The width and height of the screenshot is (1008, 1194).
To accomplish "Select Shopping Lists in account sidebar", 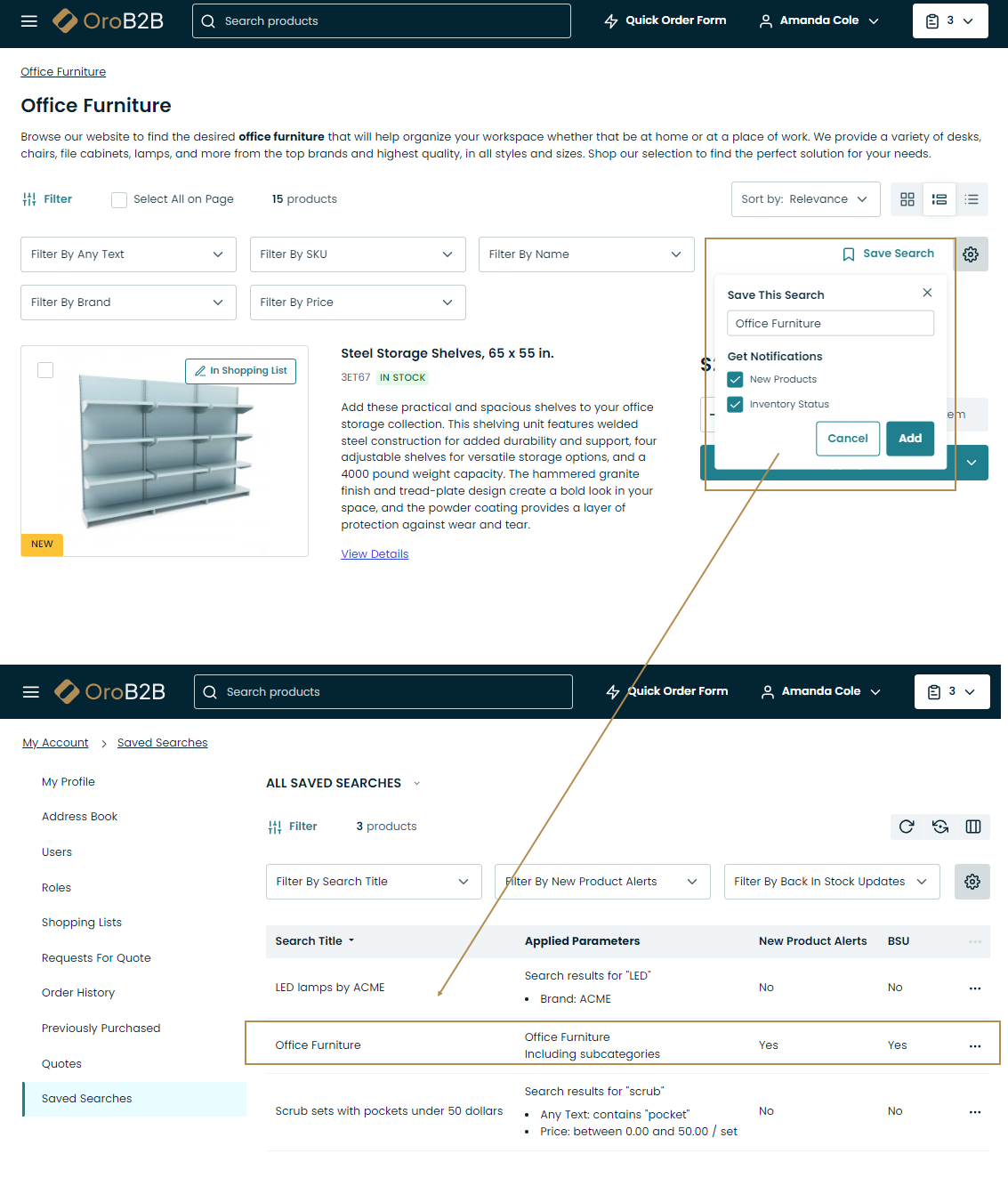I will (x=82, y=923).
